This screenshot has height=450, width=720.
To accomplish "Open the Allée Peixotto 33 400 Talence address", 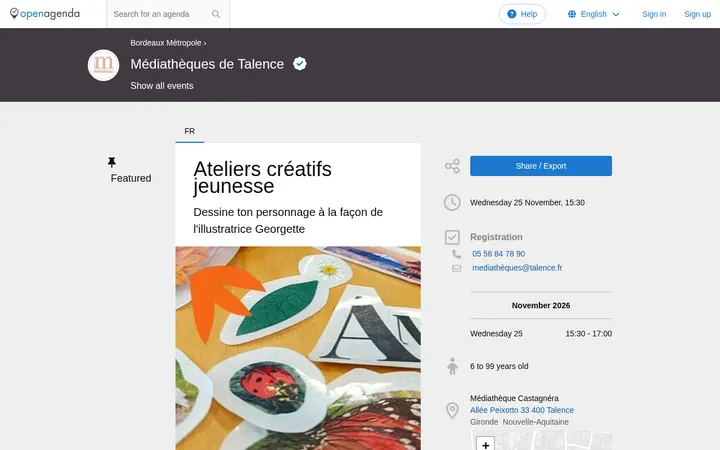I will [x=522, y=410].
